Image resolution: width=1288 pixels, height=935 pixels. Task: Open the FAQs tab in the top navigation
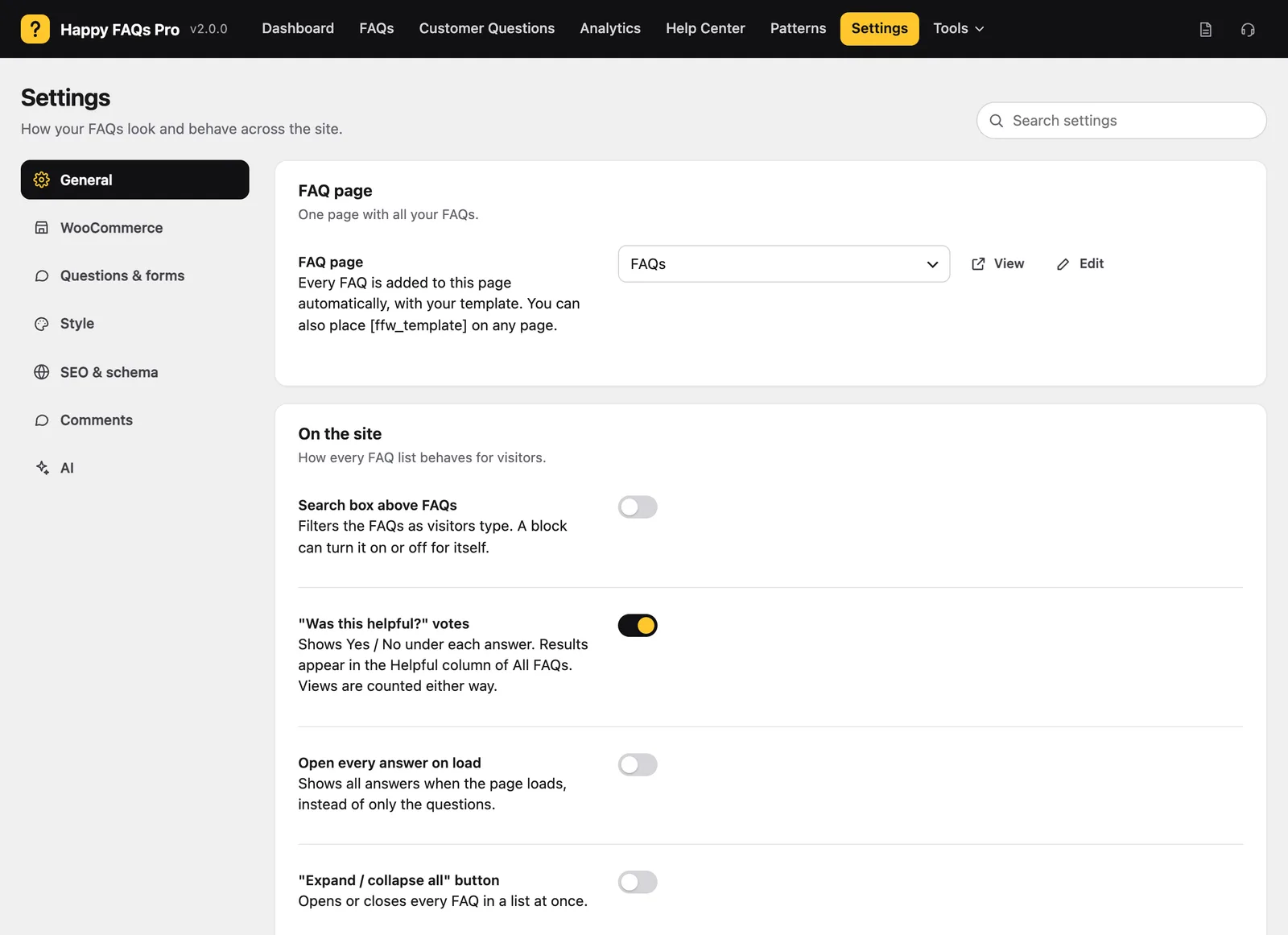(x=377, y=29)
